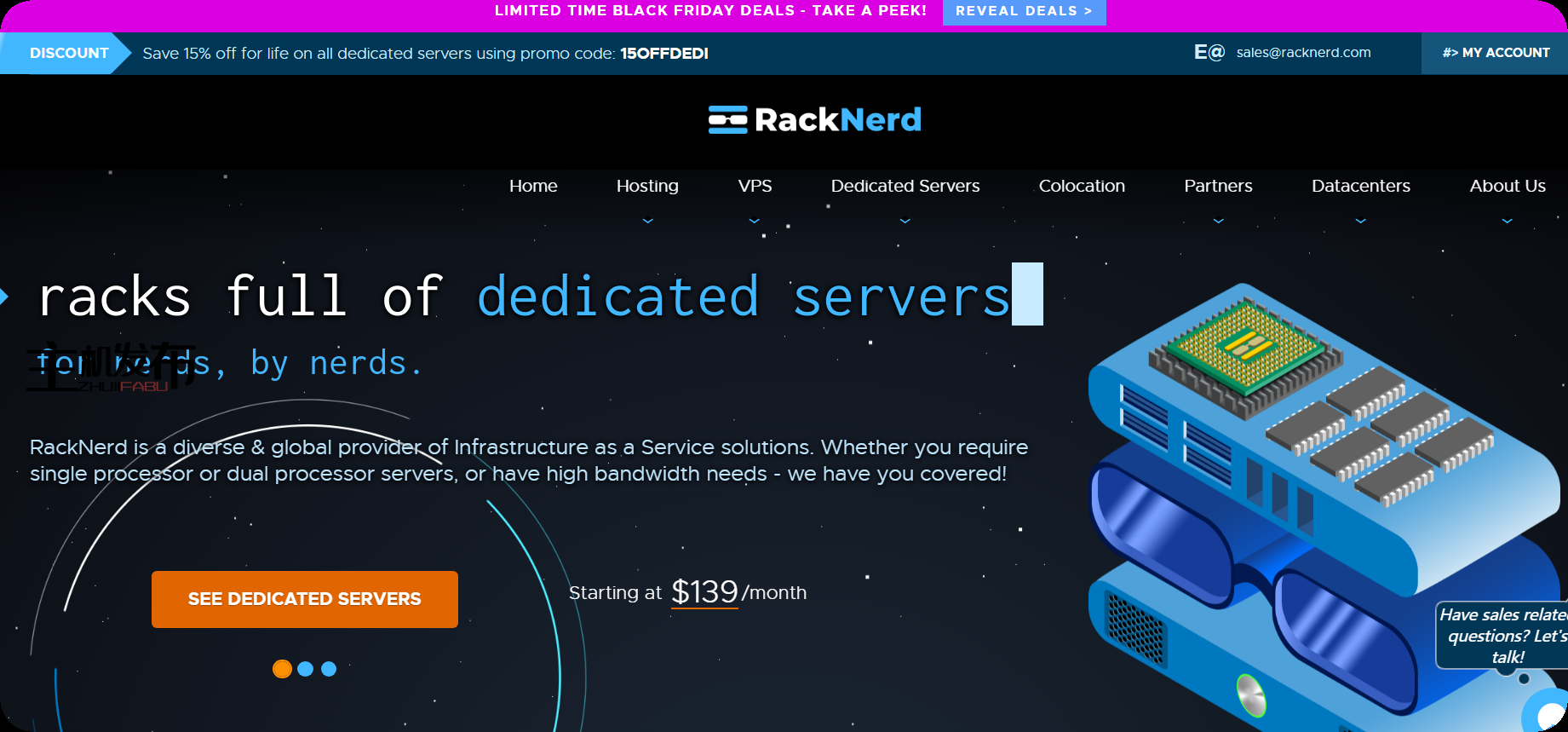Click the left slider arrow icon
Image resolution: width=1568 pixels, height=732 pixels.
click(4, 297)
